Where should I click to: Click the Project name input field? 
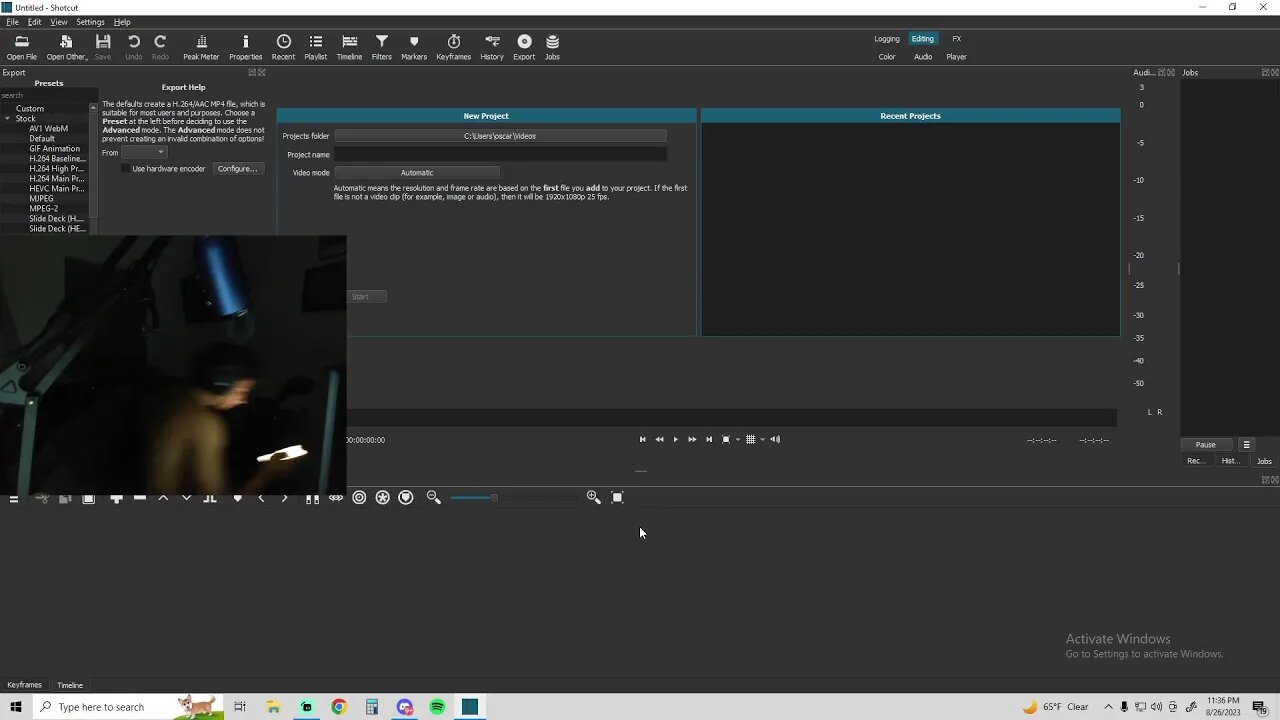pos(500,155)
